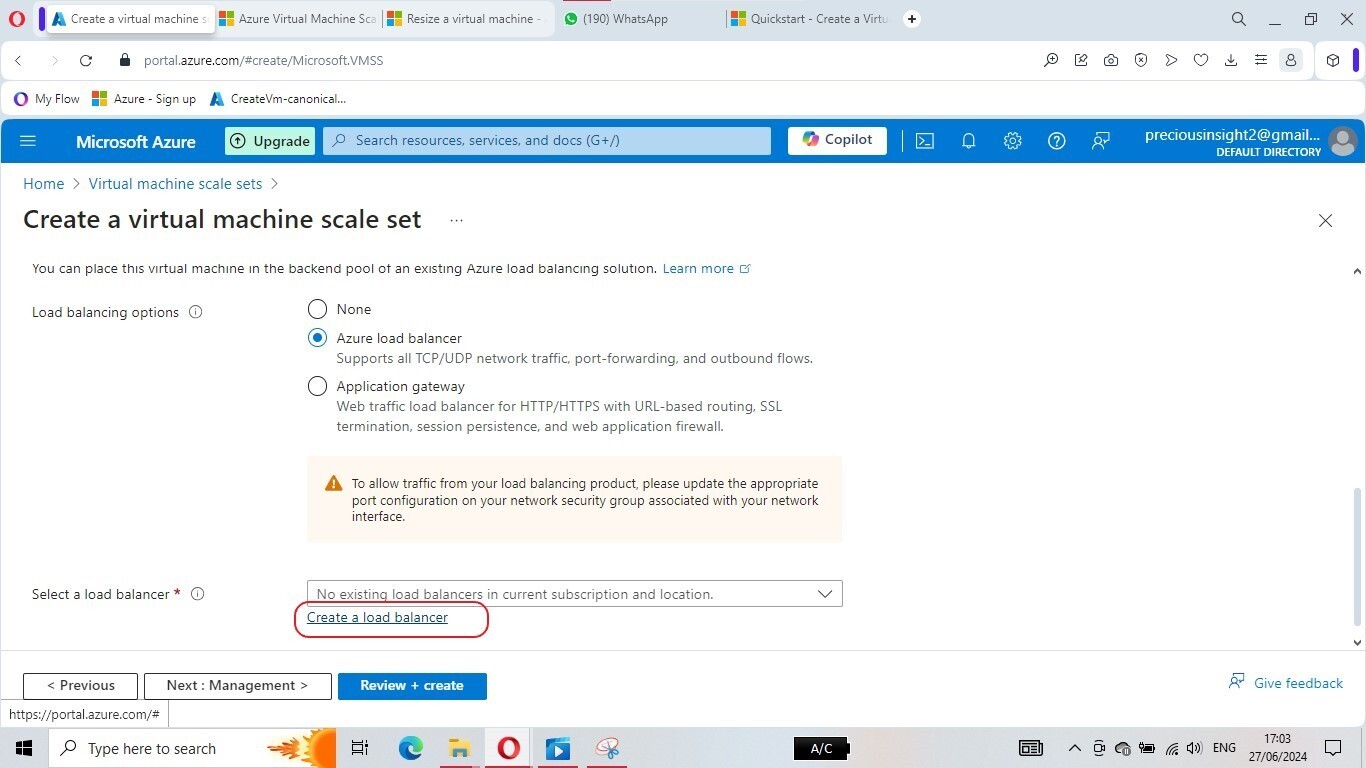Switch to the WhatsApp browser tab
This screenshot has width=1366, height=768.
(x=640, y=19)
